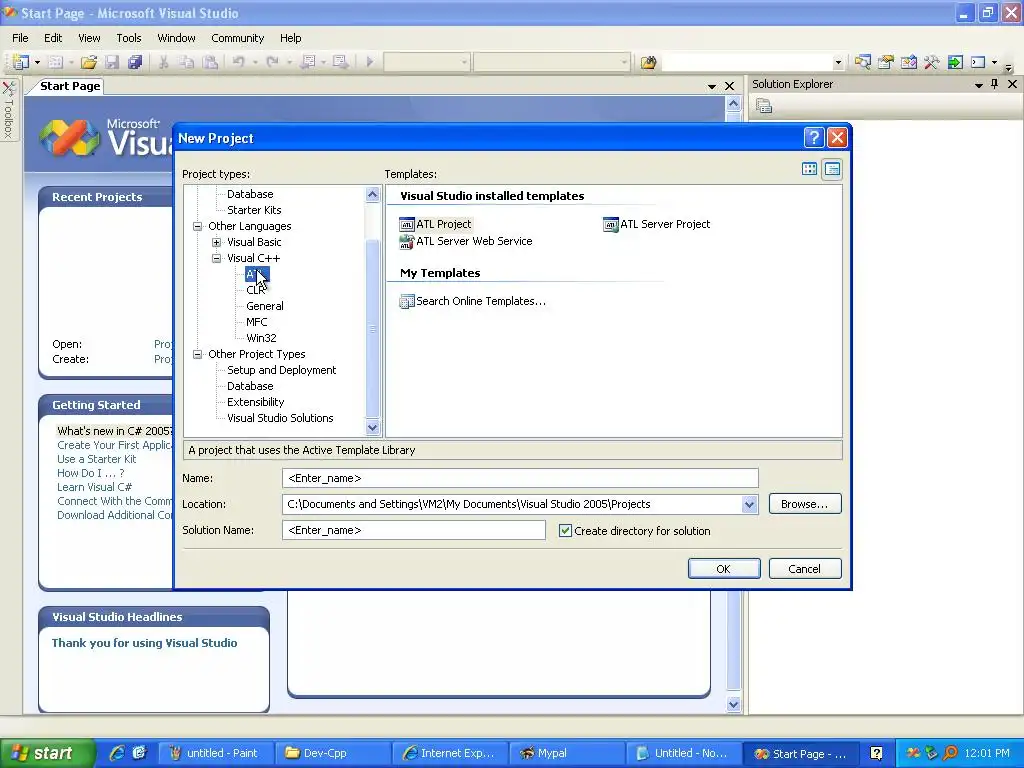Image resolution: width=1024 pixels, height=768 pixels.
Task: Click the Save toolbar icon
Action: coord(112,62)
